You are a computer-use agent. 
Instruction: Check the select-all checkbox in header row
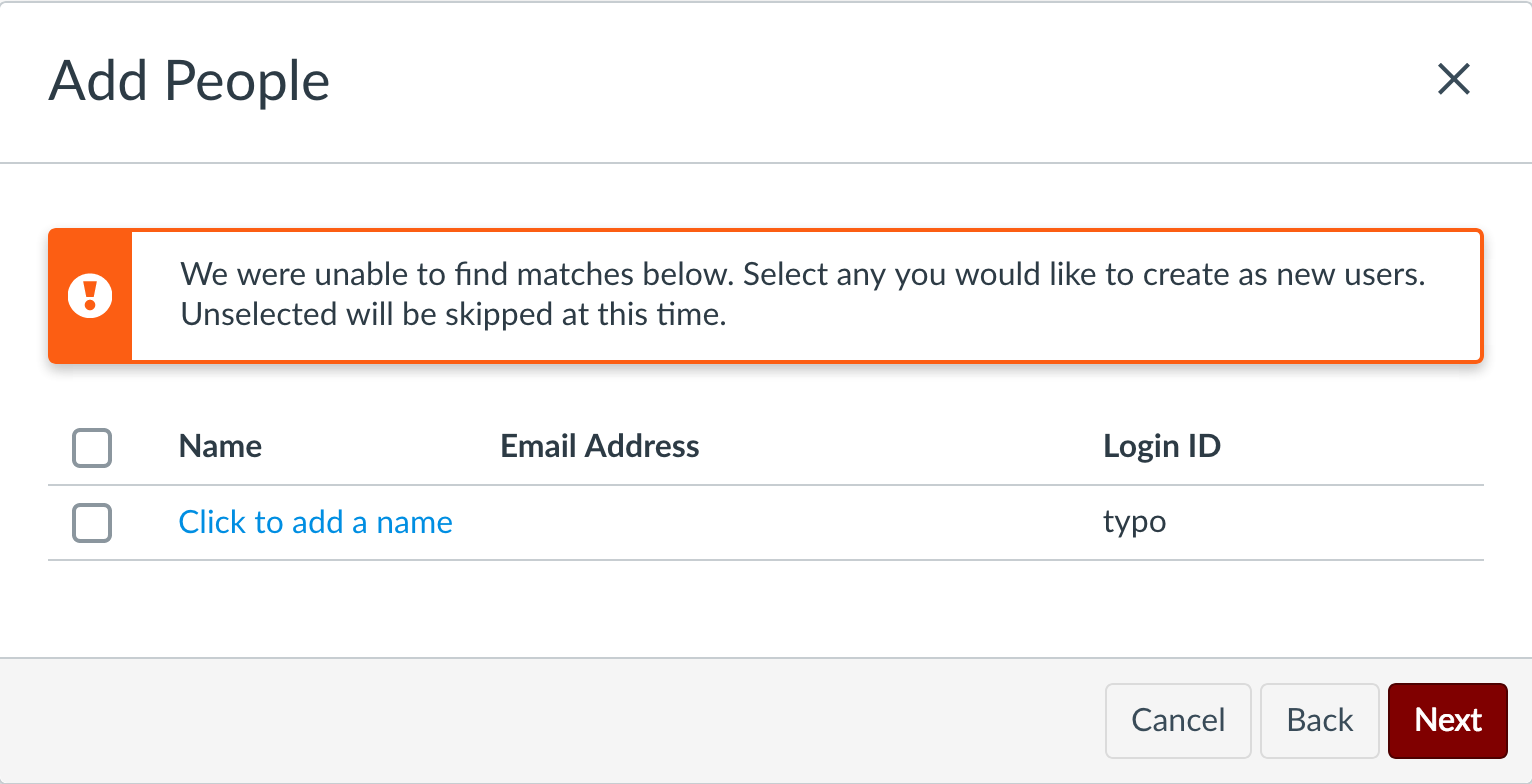(91, 448)
